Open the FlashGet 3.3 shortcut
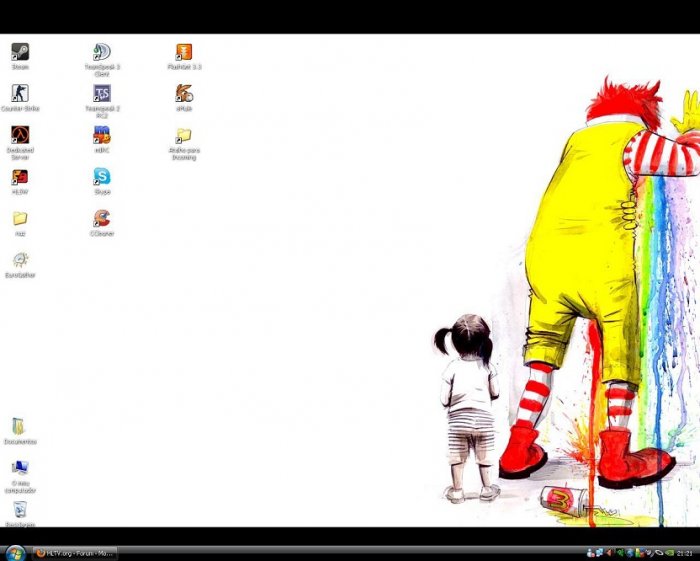This screenshot has height=561, width=700. coord(184,56)
